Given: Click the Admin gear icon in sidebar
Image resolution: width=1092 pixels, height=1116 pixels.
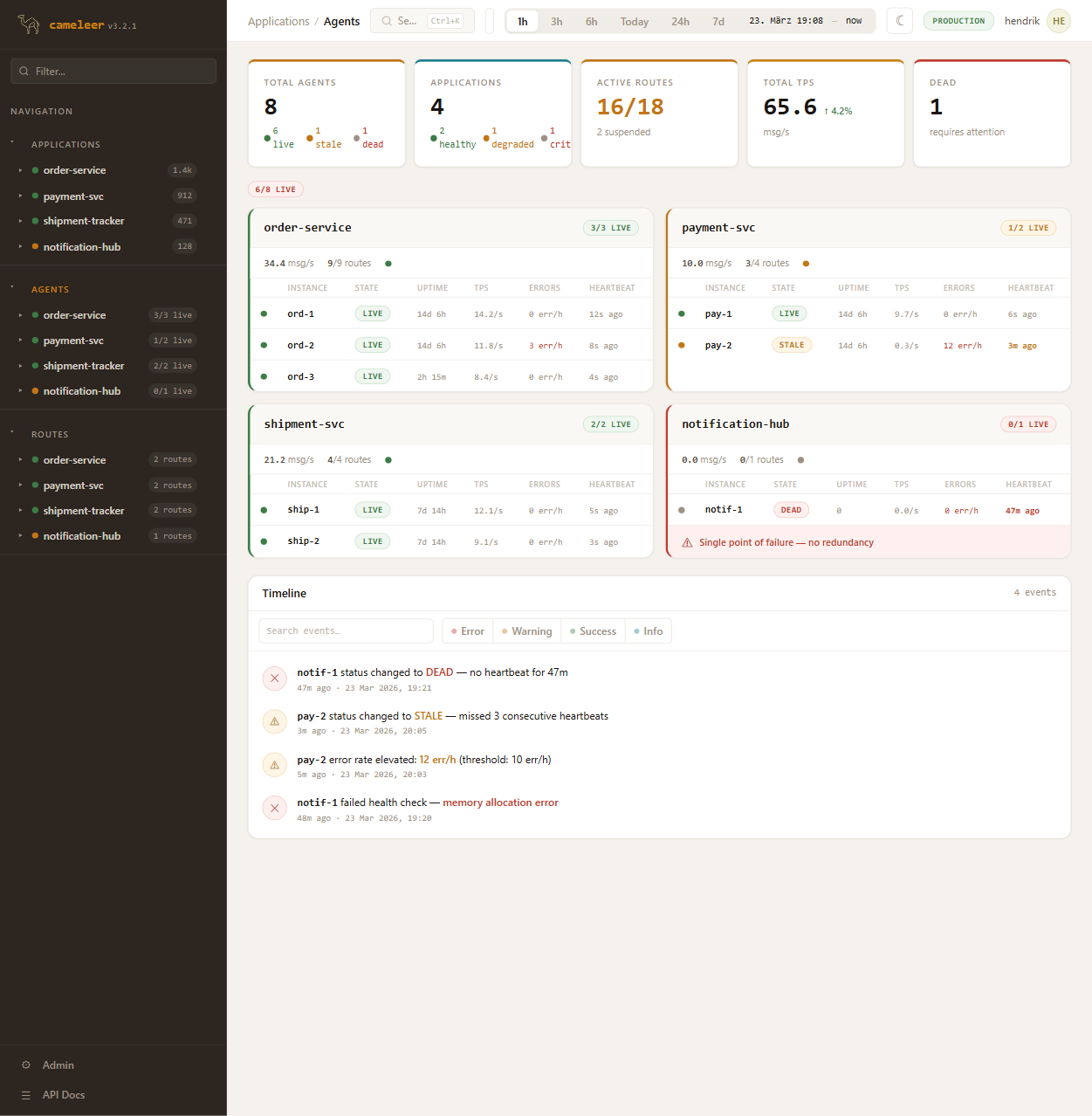Looking at the screenshot, I should [x=26, y=1065].
